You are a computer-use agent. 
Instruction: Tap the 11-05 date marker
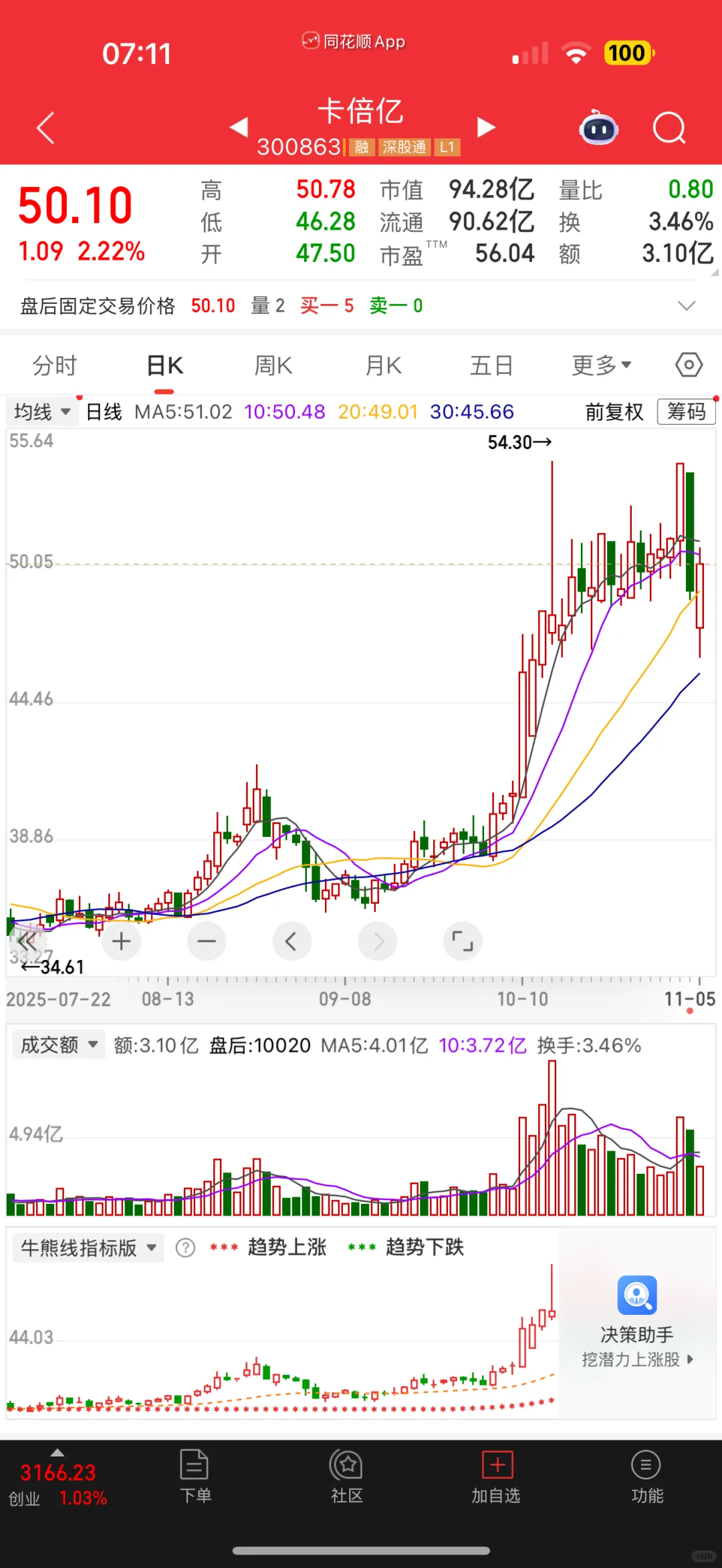pyautogui.click(x=689, y=999)
